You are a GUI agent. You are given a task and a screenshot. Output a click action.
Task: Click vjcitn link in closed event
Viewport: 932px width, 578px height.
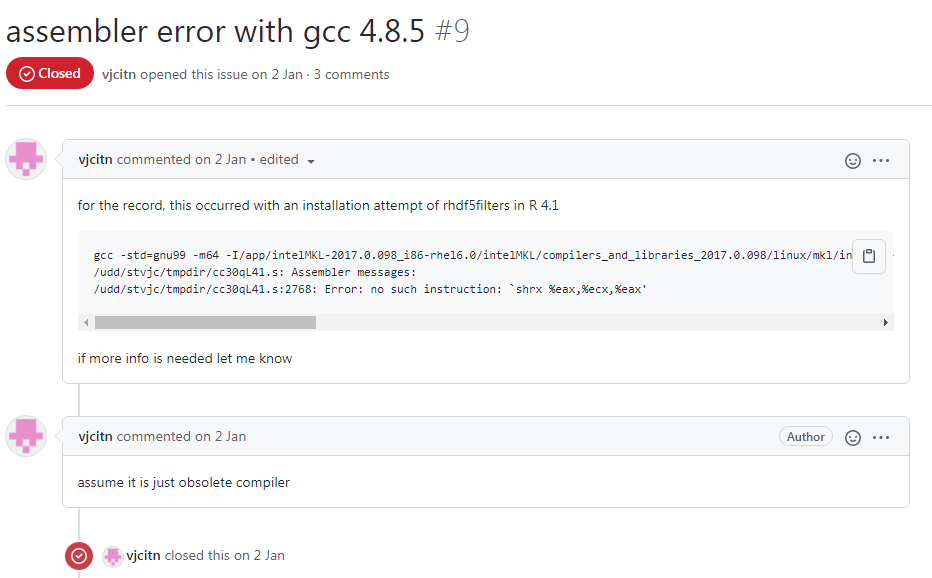tap(144, 555)
